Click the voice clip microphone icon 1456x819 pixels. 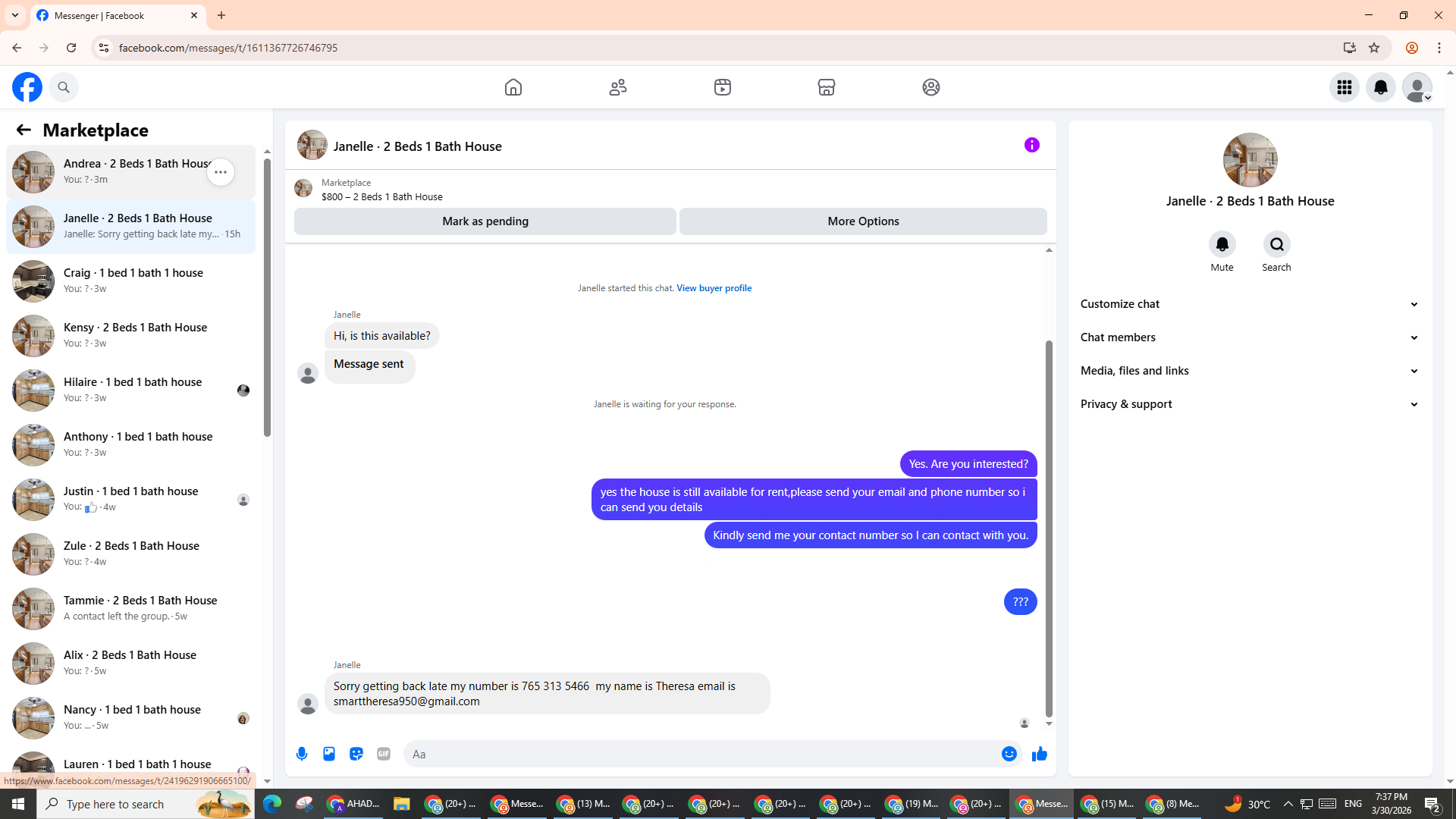coord(302,754)
